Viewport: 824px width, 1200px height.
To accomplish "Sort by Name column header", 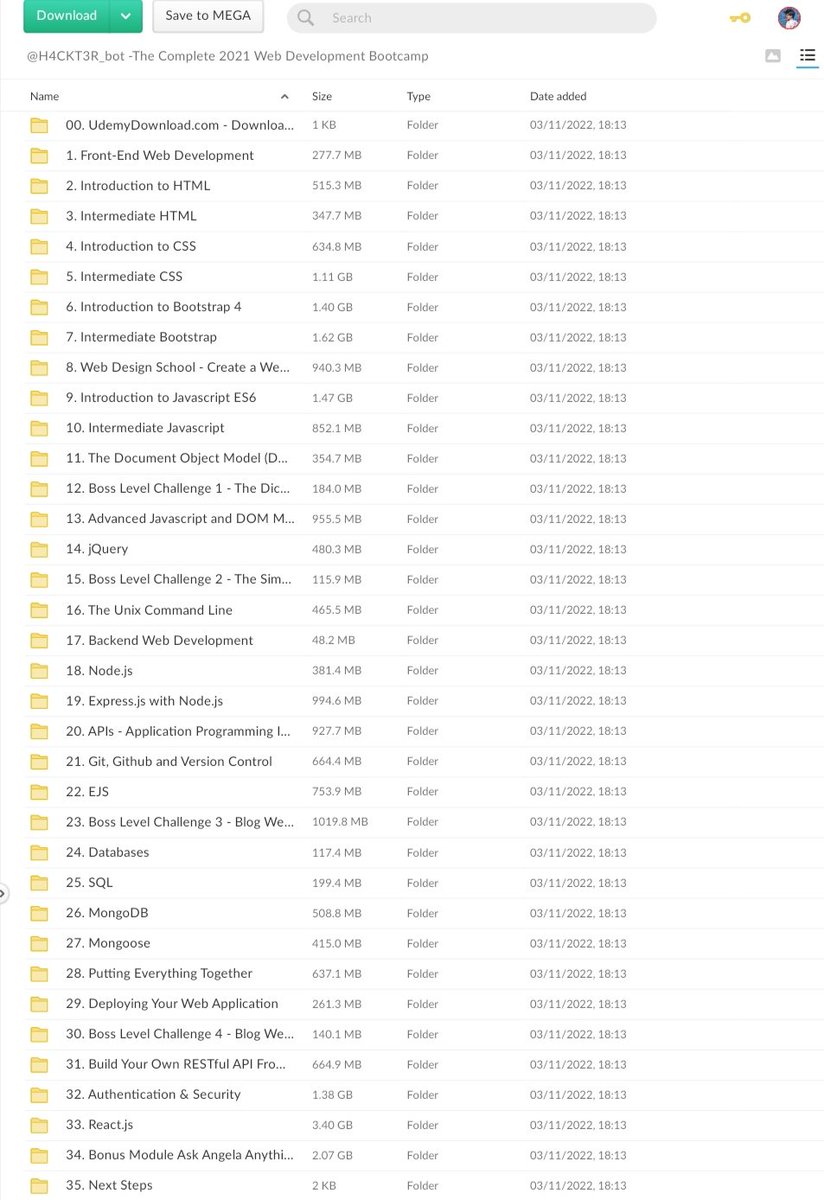I will click(45, 97).
